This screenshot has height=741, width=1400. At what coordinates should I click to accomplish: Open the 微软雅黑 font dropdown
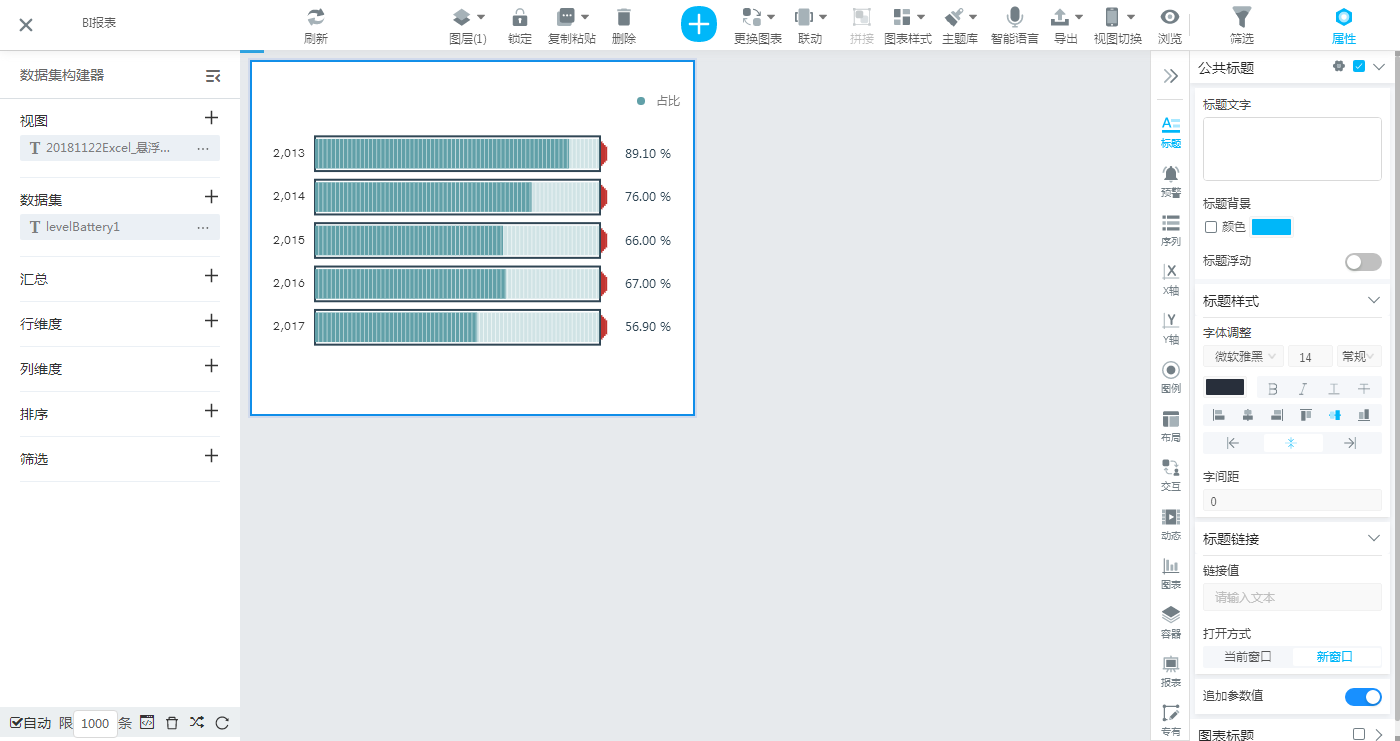[1244, 357]
